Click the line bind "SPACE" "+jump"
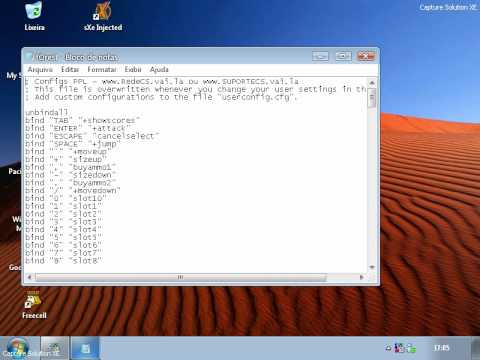Image resolution: width=480 pixels, height=360 pixels. 73,144
